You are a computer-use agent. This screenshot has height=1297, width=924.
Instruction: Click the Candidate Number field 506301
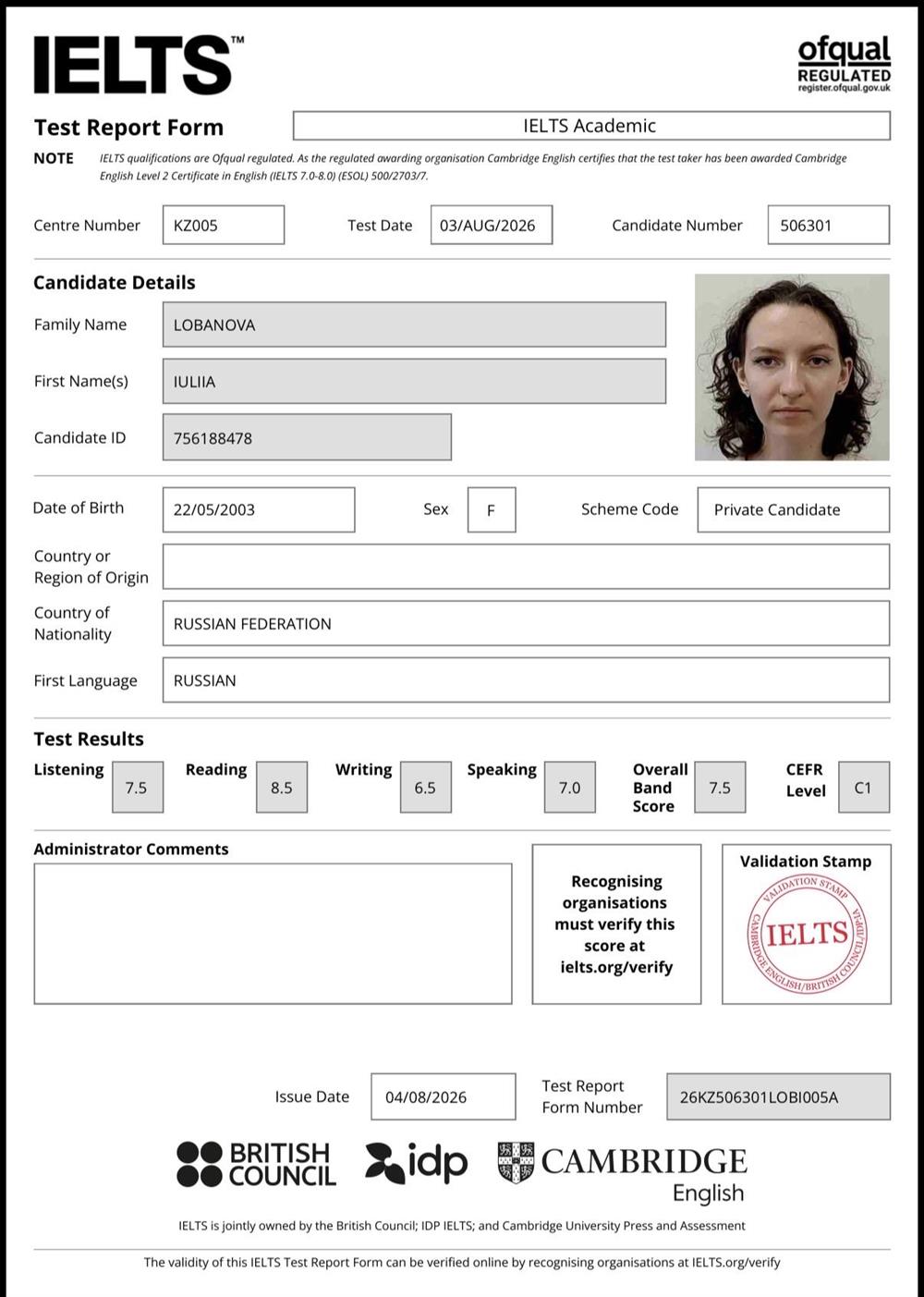pyautogui.click(x=829, y=225)
